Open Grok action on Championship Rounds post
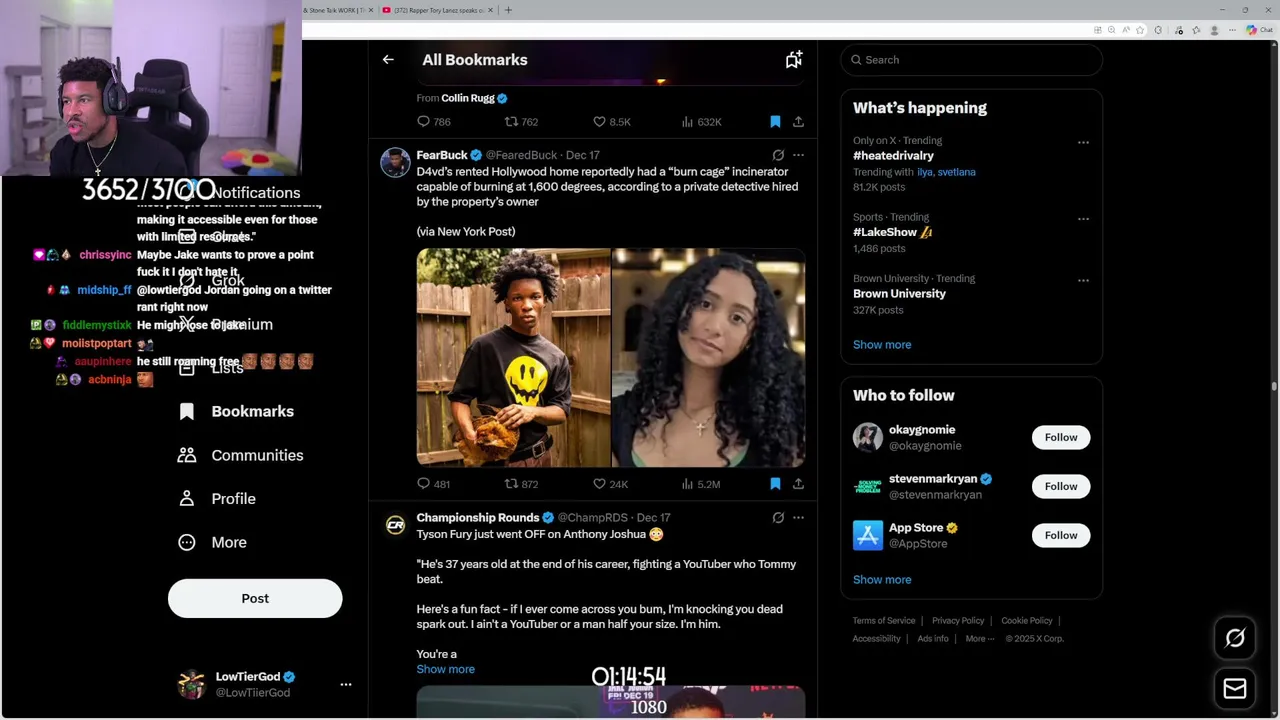1280x720 pixels. 778,518
